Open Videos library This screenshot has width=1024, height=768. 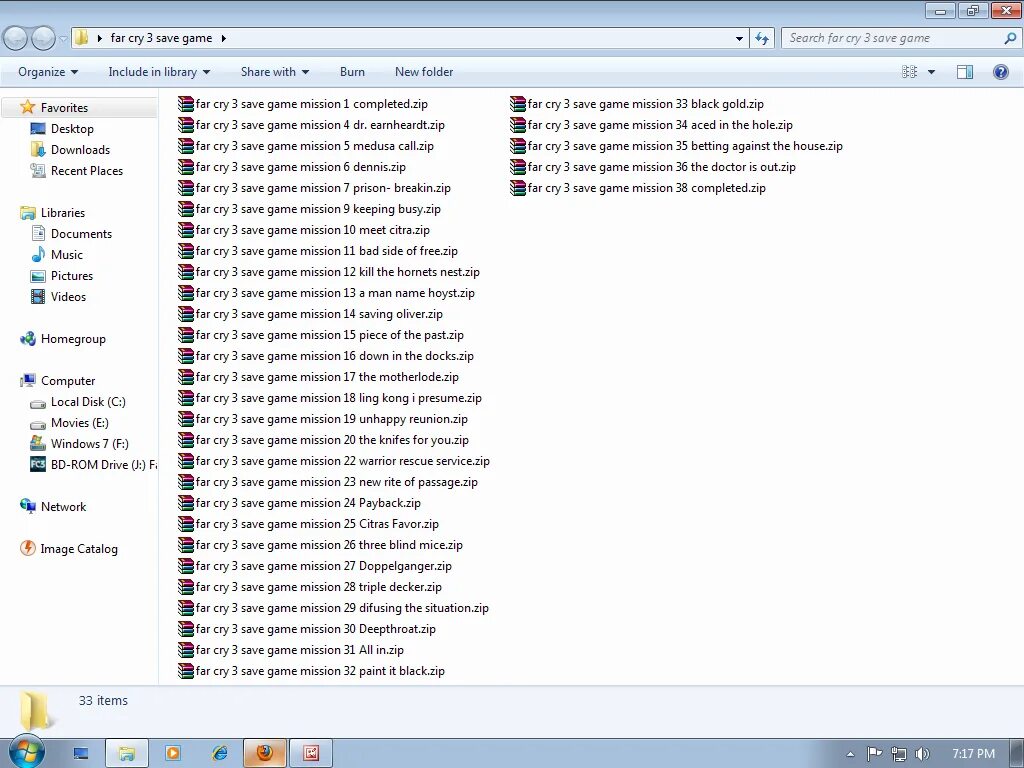tap(68, 296)
